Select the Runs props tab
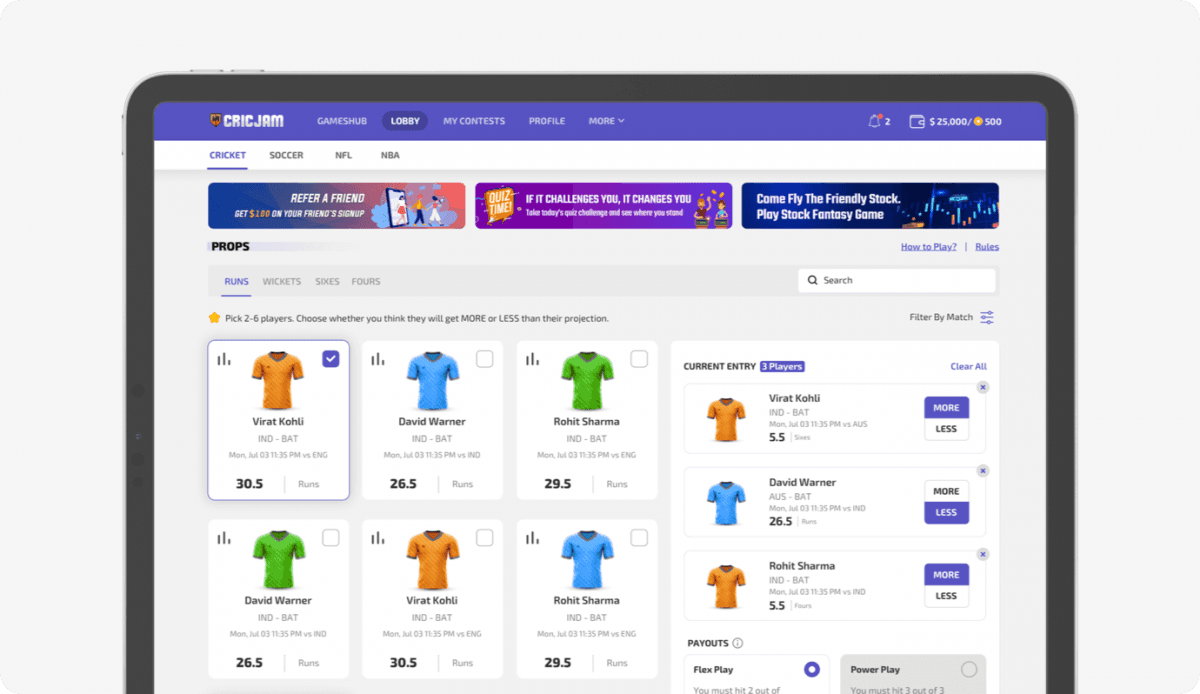The height and width of the screenshot is (694, 1200). pyautogui.click(x=236, y=281)
